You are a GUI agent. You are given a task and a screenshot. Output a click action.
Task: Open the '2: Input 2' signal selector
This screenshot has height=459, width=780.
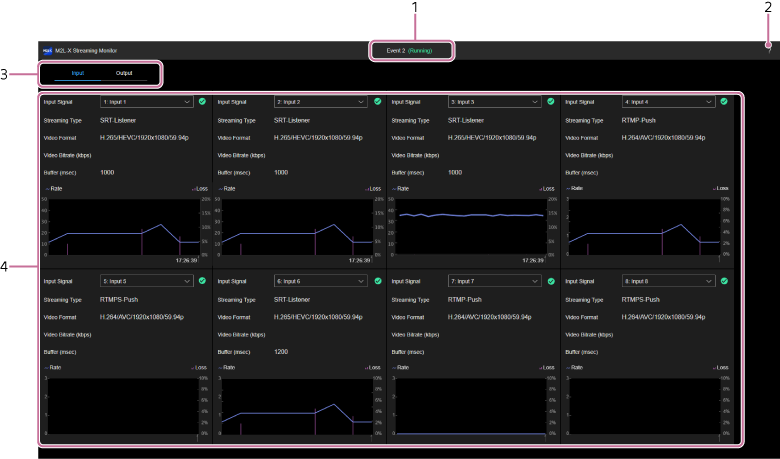tap(320, 101)
